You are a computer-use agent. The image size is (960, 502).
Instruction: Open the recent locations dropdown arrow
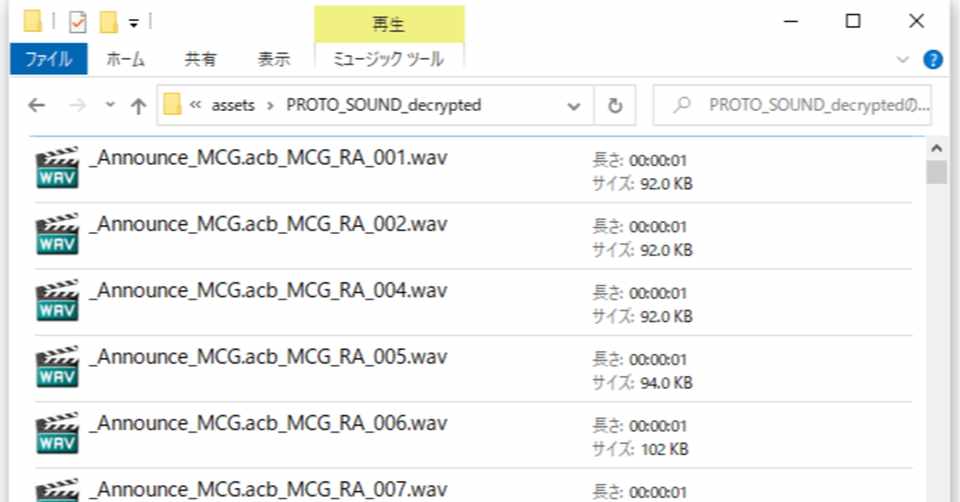coord(110,105)
